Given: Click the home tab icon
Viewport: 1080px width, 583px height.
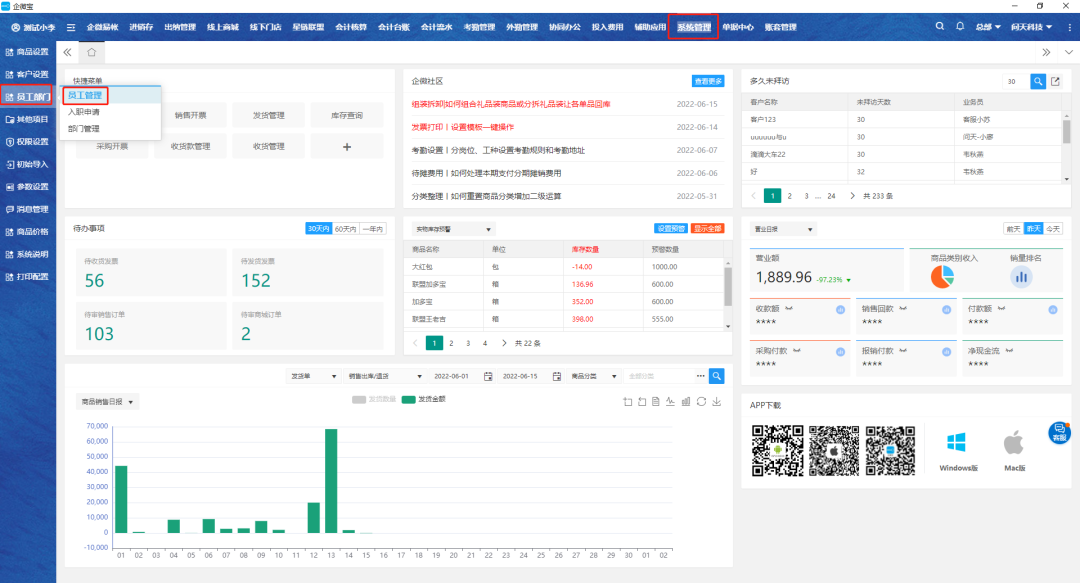Looking at the screenshot, I should 91,52.
